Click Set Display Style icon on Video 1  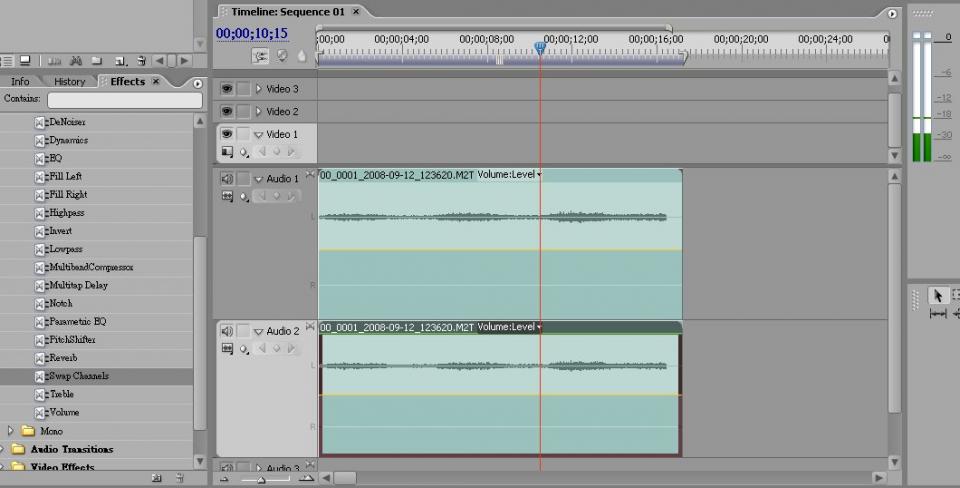point(227,152)
